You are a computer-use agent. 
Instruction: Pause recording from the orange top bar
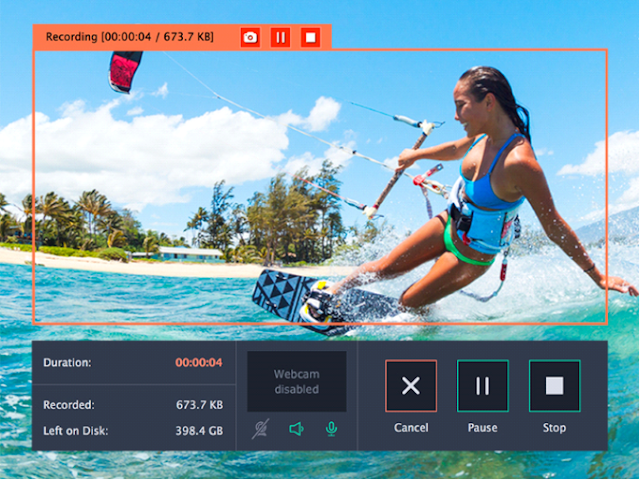coord(280,38)
